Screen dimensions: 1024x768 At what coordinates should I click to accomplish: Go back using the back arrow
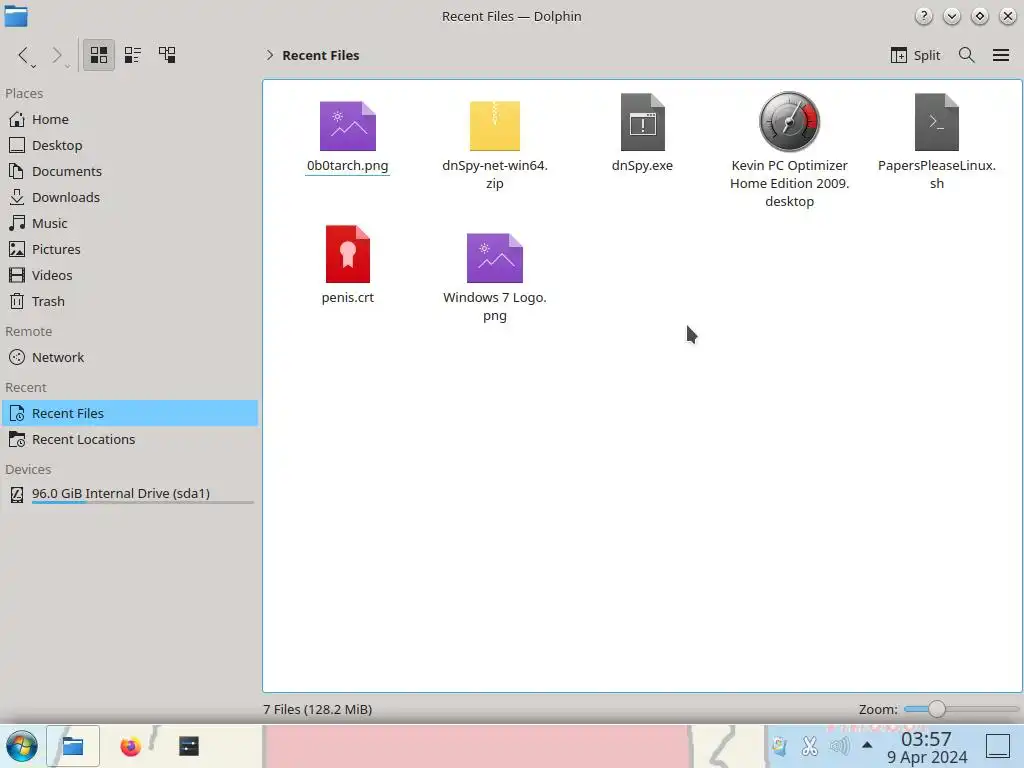coord(24,56)
